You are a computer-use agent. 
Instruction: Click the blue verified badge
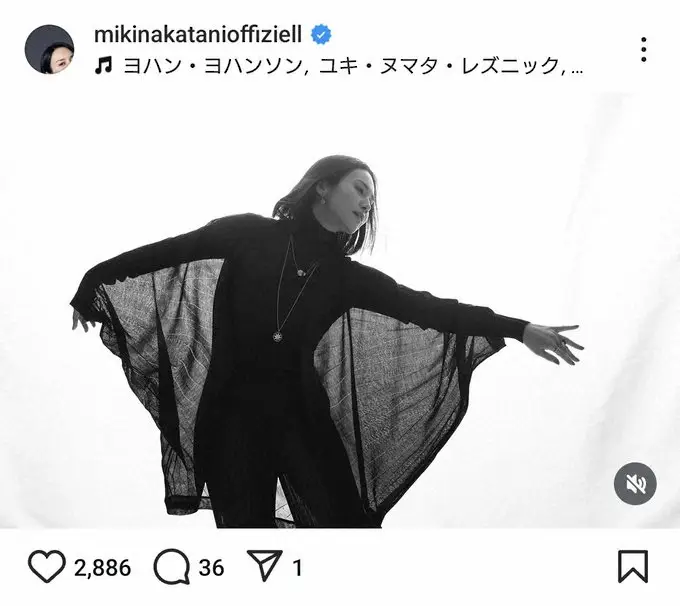[x=321, y=35]
